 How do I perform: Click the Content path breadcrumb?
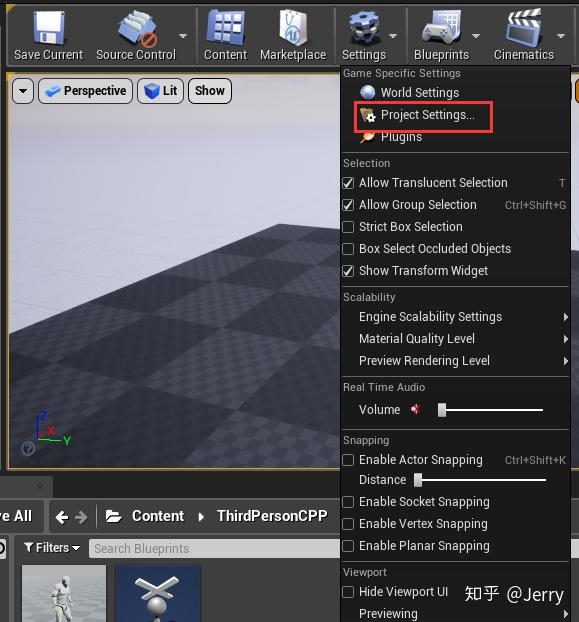(x=158, y=516)
